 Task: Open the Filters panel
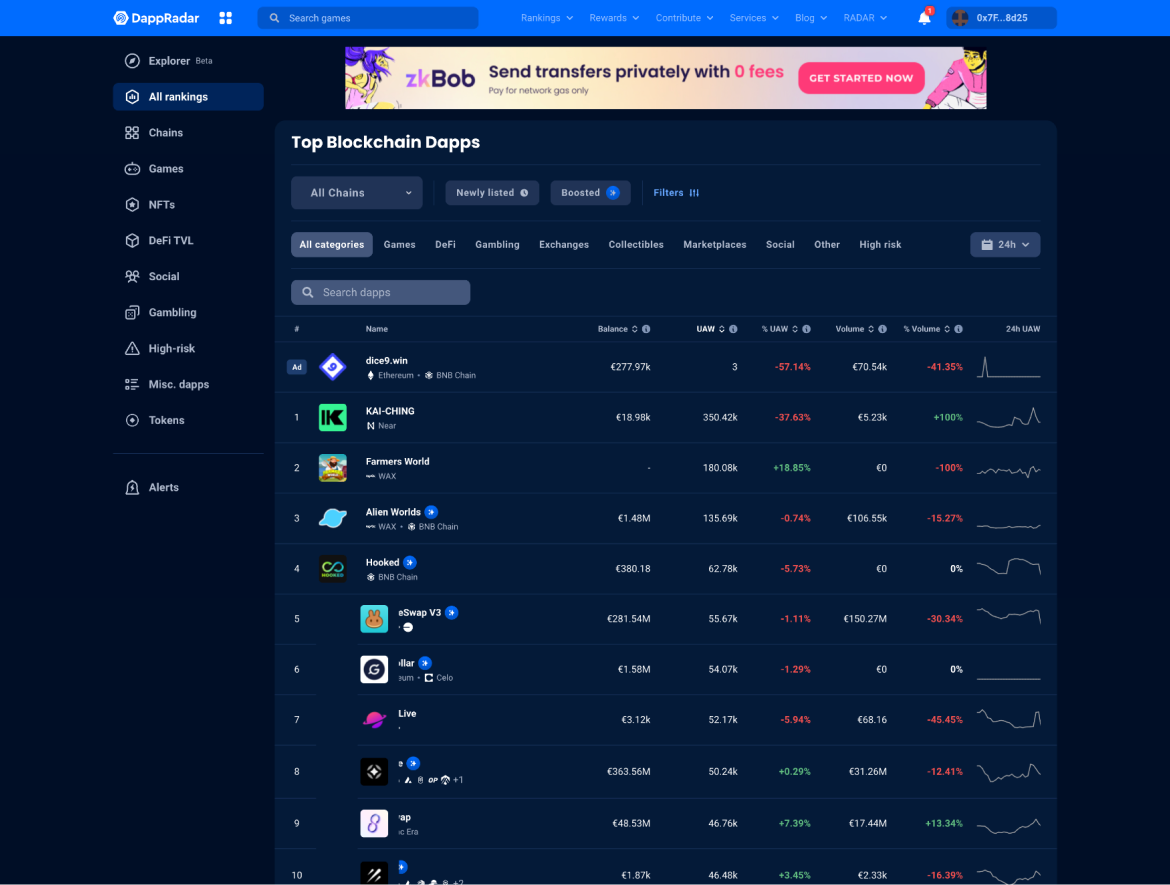pyautogui.click(x=676, y=193)
